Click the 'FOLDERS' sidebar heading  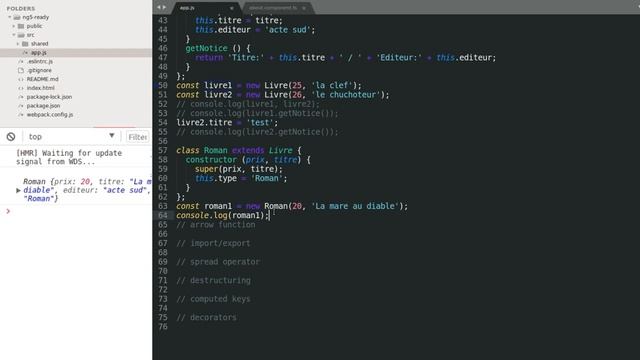point(21,9)
